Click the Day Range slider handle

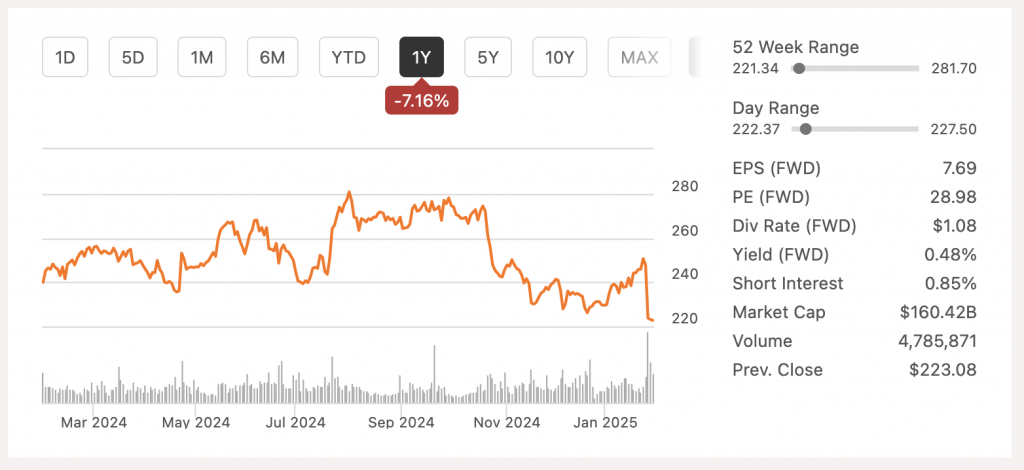806,129
